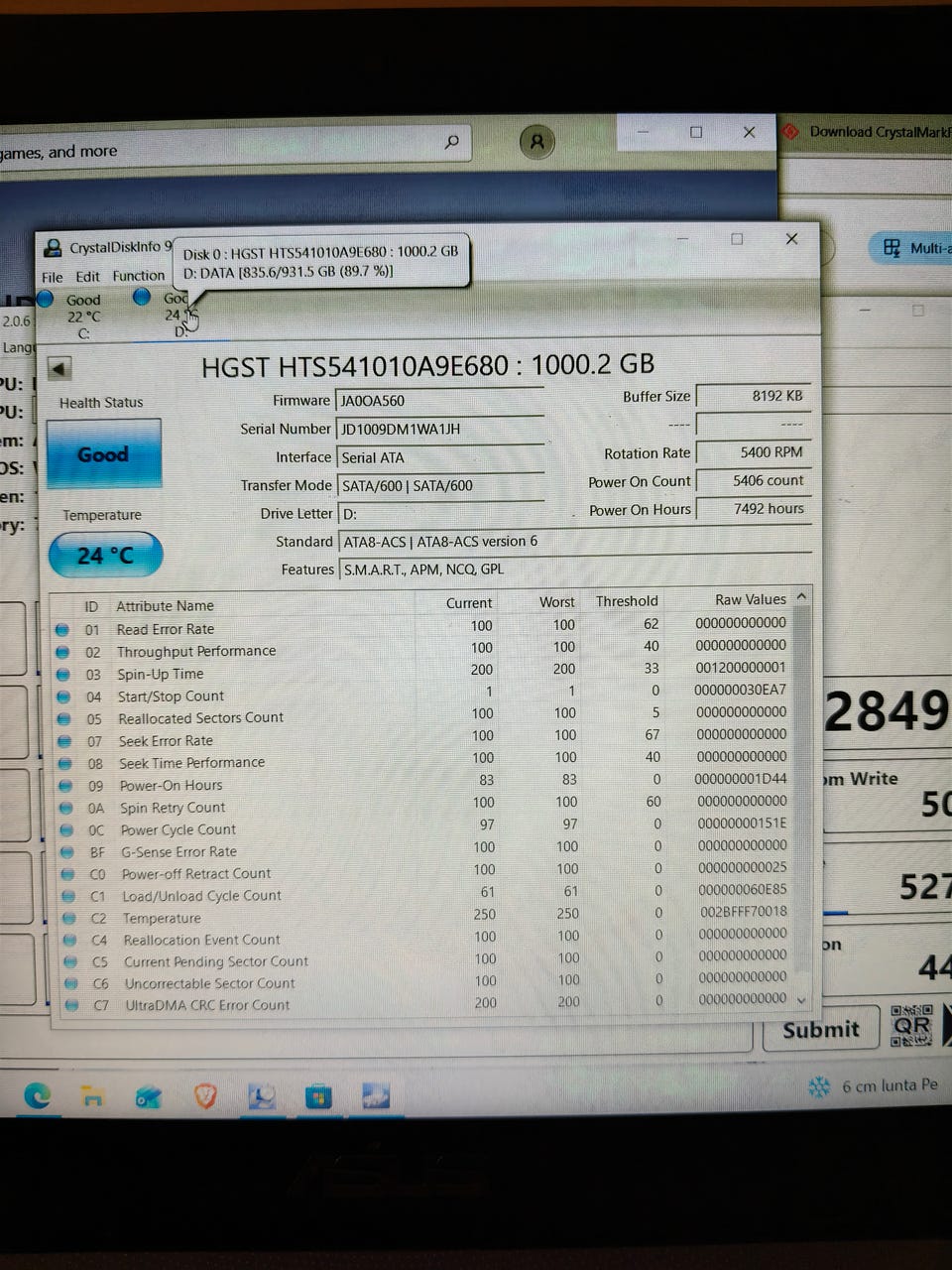Open the File menu in CrystalDiskInfo
Viewport: 952px width, 1270px height.
click(52, 277)
